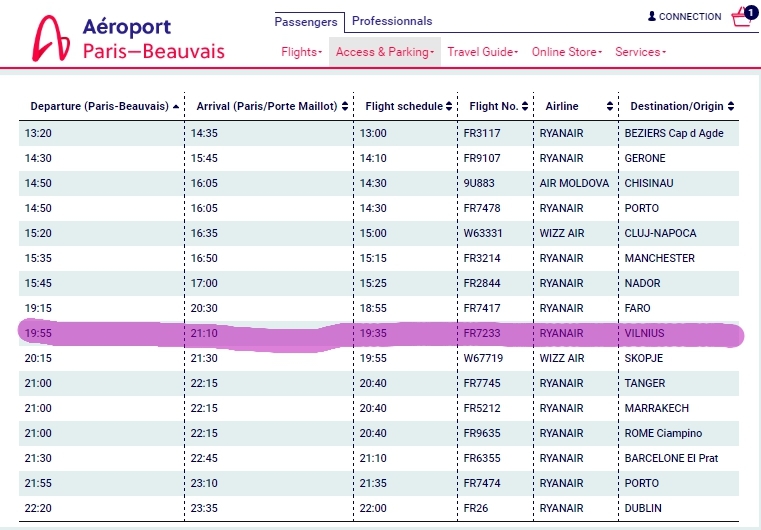Sort by Airline column arrows
The image size is (761, 530).
pyautogui.click(x=610, y=106)
